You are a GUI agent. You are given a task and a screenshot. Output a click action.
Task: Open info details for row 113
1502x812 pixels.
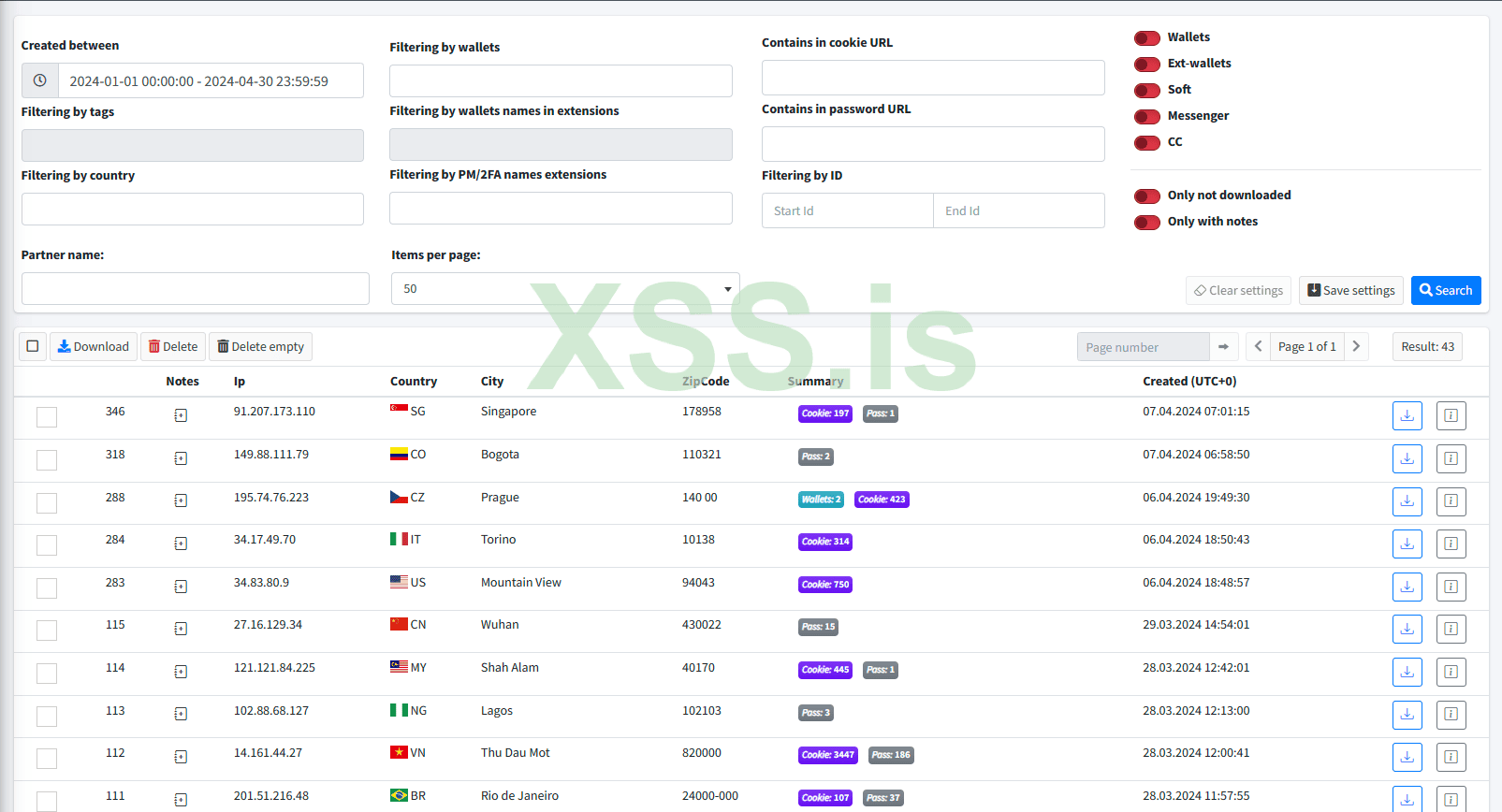coord(1451,715)
